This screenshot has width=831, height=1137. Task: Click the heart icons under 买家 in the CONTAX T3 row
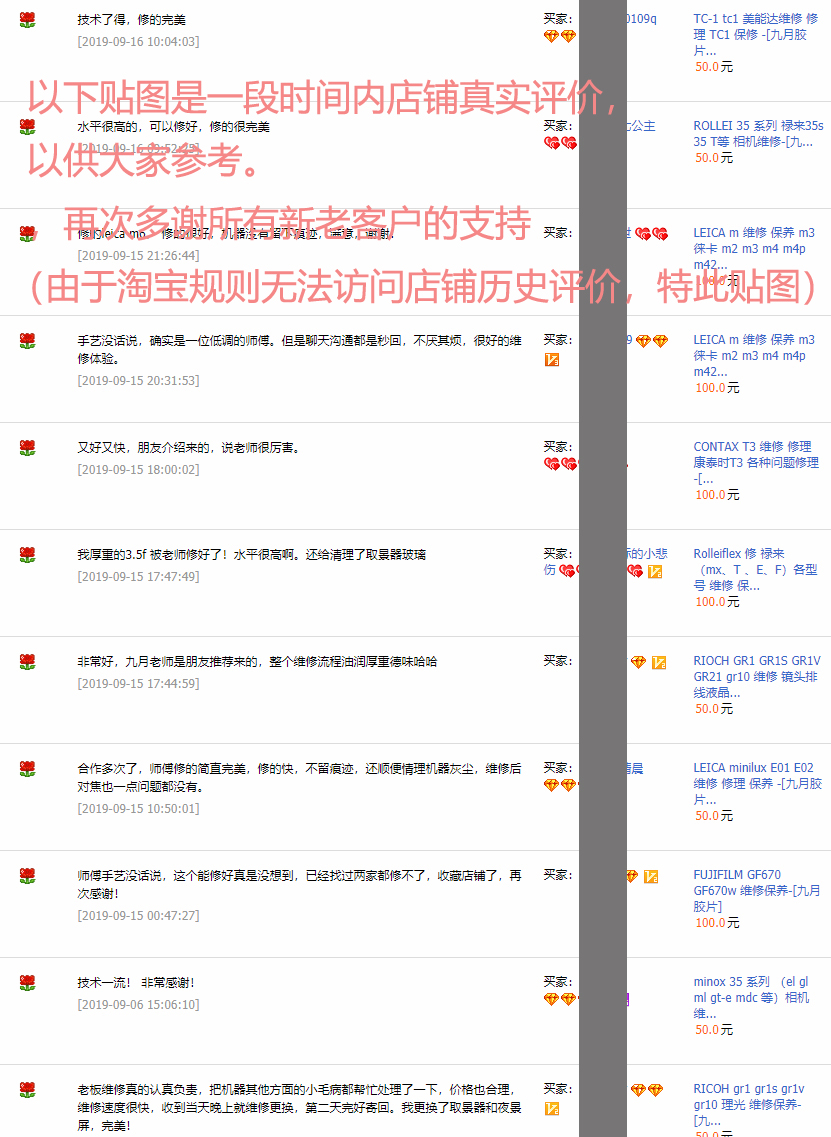(560, 464)
